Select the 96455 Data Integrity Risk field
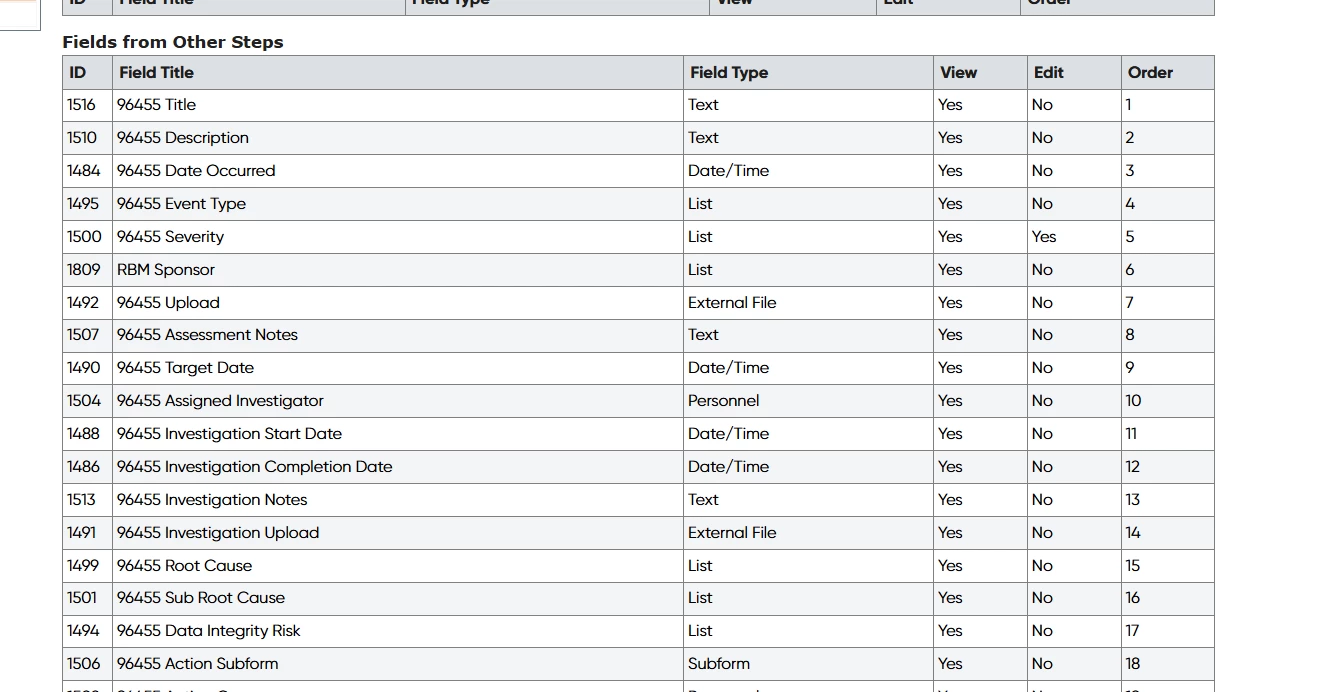Viewport: 1344px width, 692px height. 208,631
